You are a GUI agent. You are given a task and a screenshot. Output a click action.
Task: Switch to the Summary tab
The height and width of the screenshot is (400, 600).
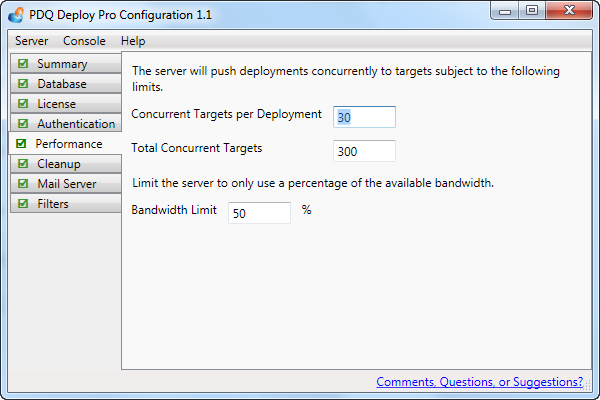66,64
